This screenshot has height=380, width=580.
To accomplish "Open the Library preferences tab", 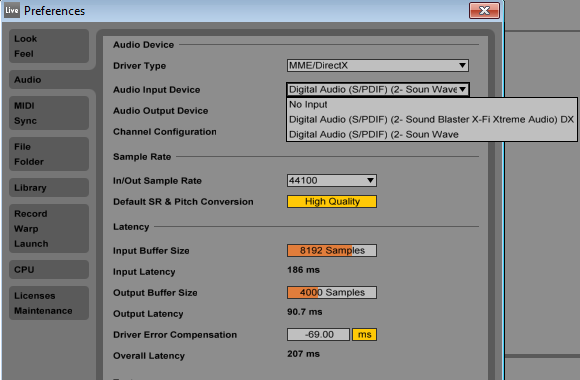I will (49, 188).
